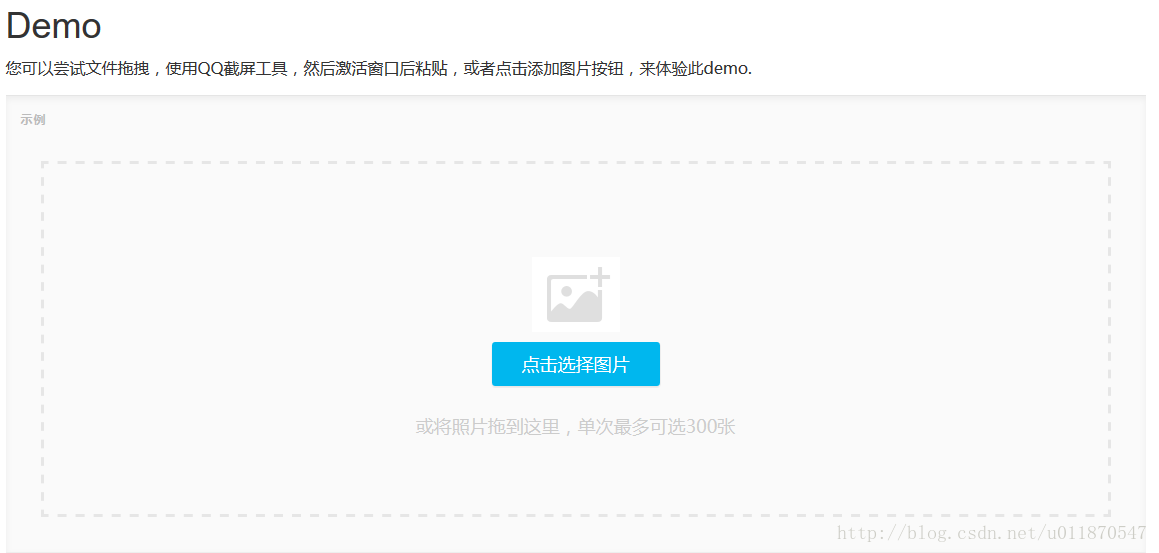1159x553 pixels.
Task: Click the add-image placeholder icon
Action: point(576,294)
